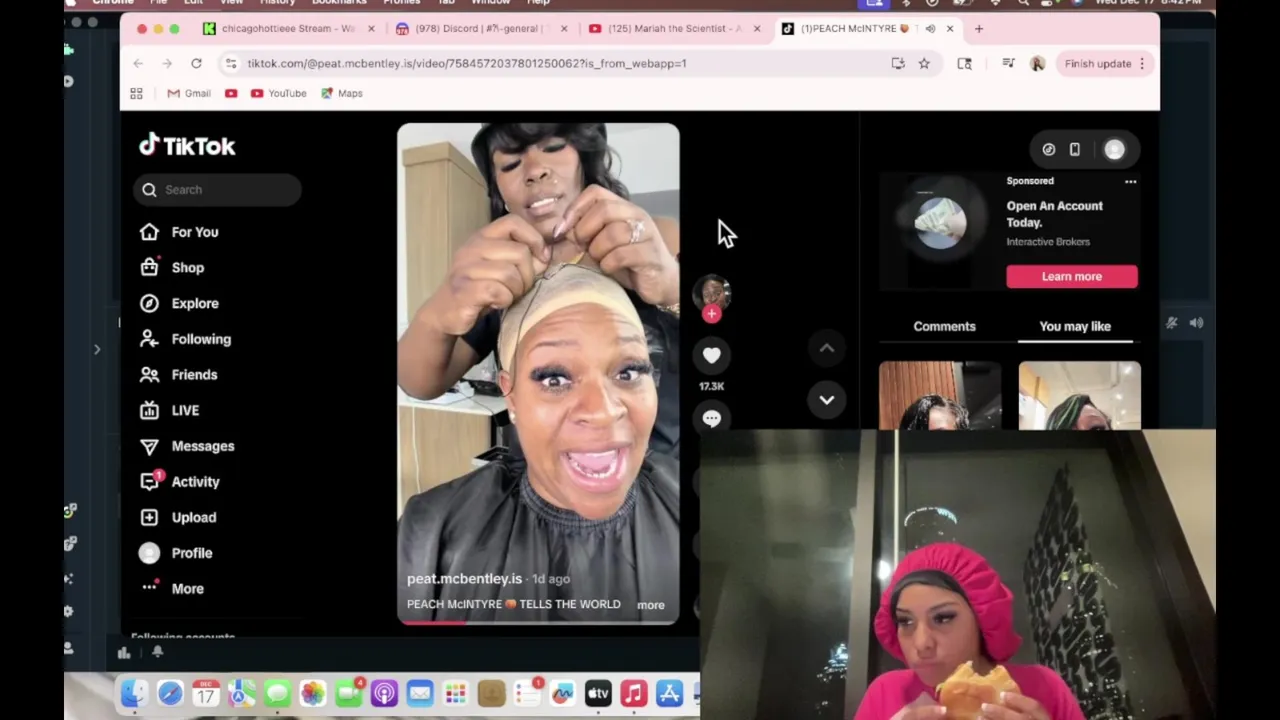Viewport: 1280px width, 720px height.
Task: Switch to You may like tab
Action: point(1075,326)
